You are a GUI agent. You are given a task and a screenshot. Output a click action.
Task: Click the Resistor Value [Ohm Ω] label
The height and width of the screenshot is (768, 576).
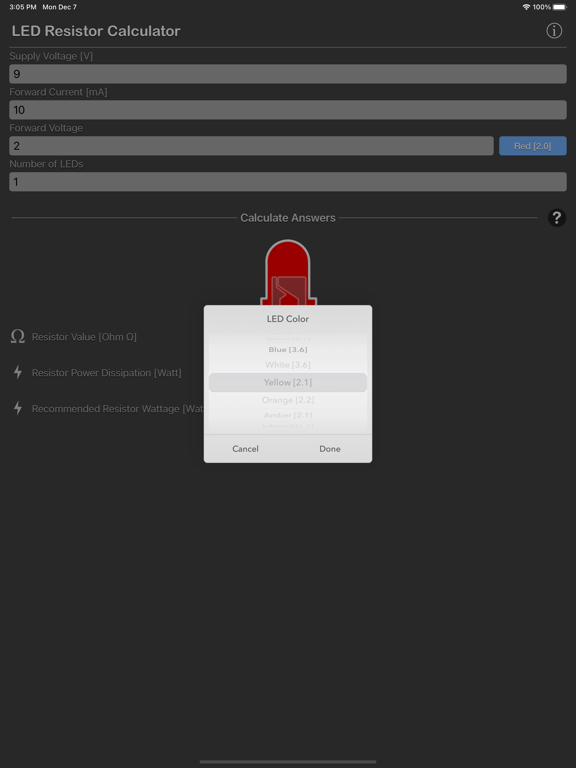84,337
